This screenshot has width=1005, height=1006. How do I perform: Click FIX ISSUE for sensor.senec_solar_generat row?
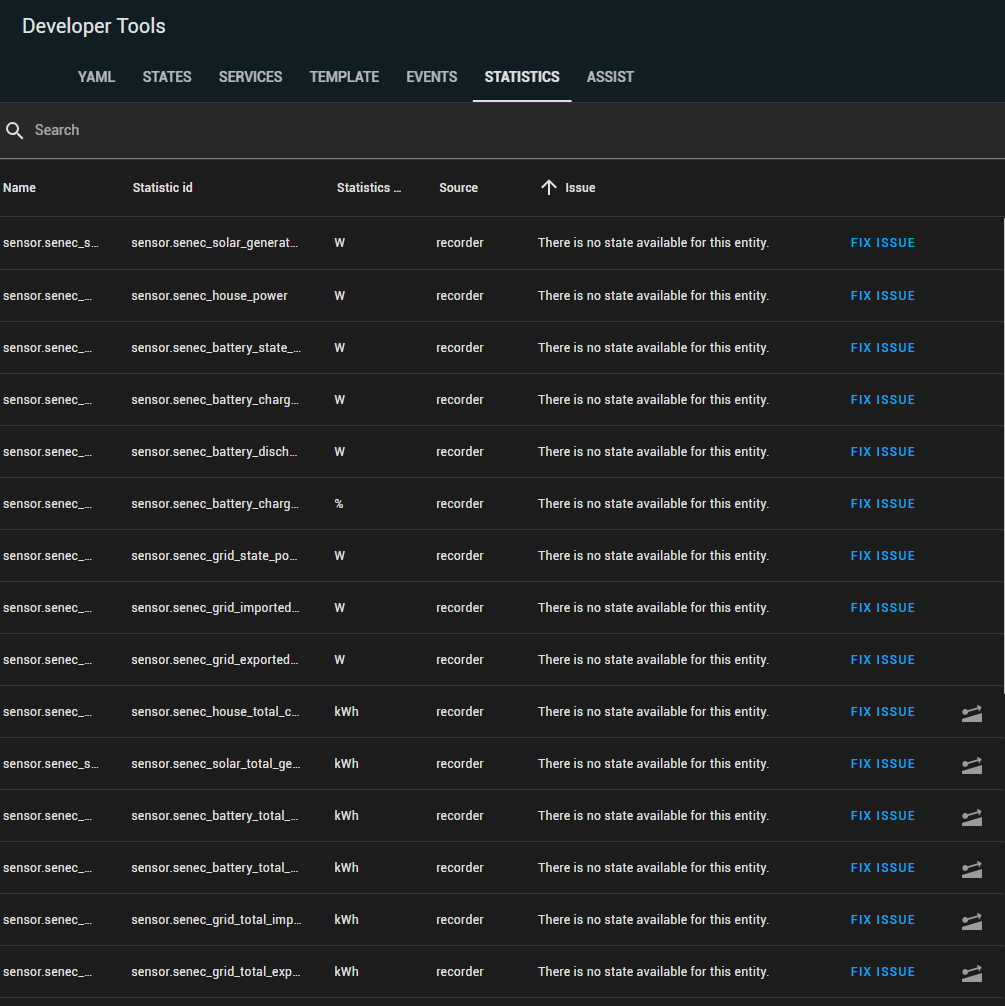point(882,242)
